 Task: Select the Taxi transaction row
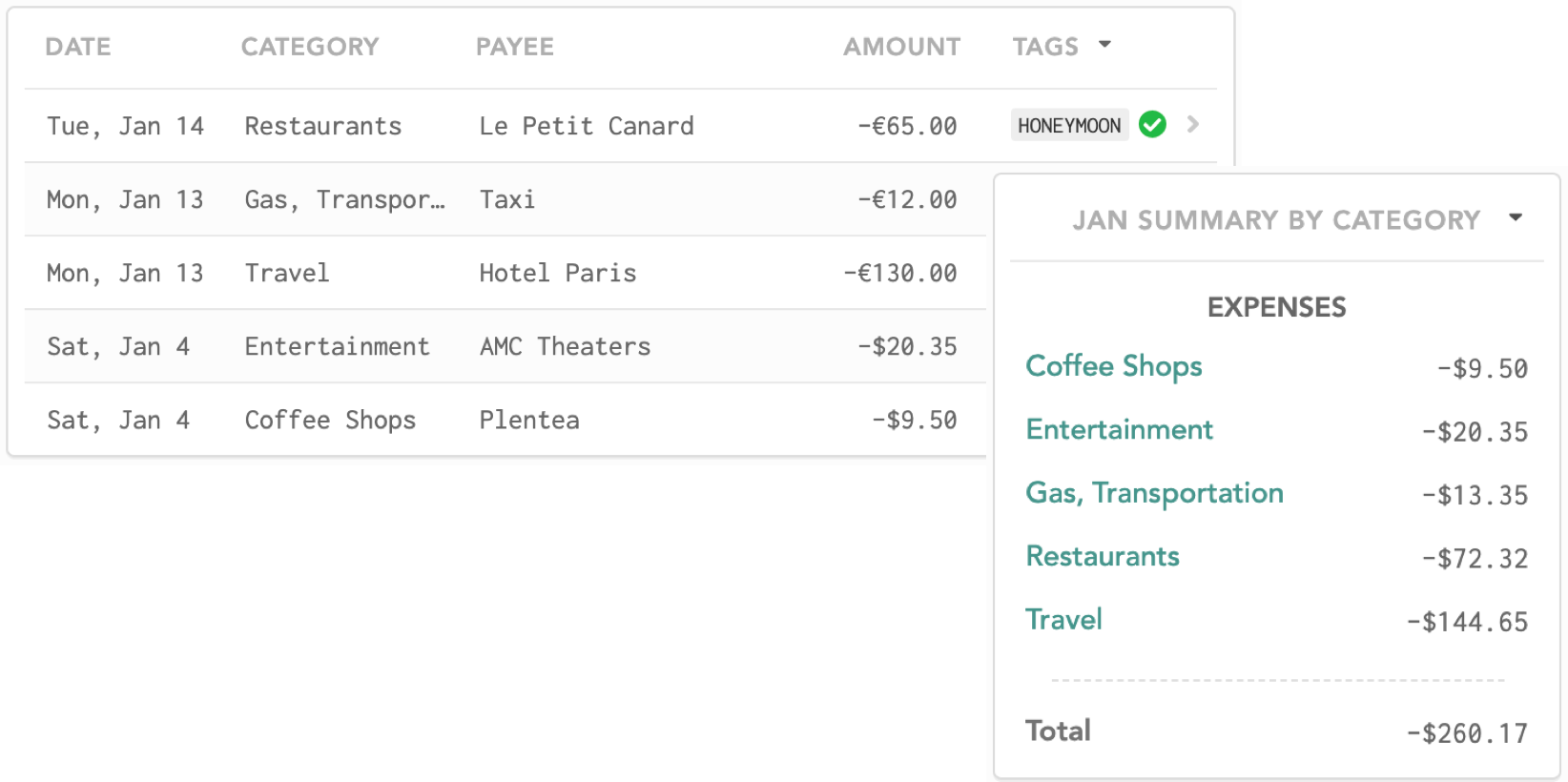[505, 199]
